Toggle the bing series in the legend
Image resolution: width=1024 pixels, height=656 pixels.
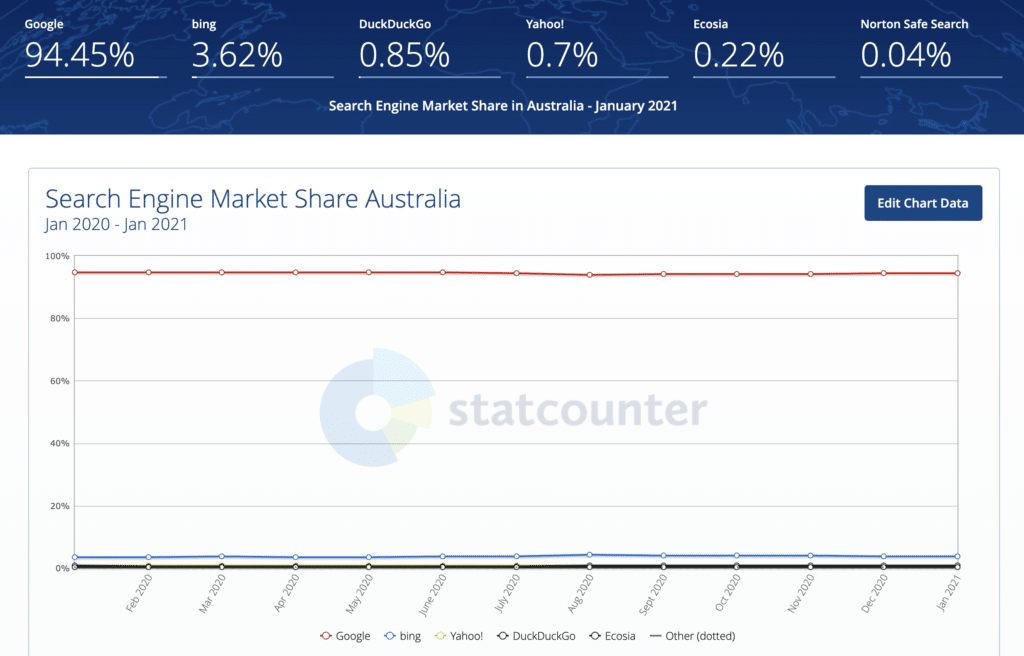(403, 636)
